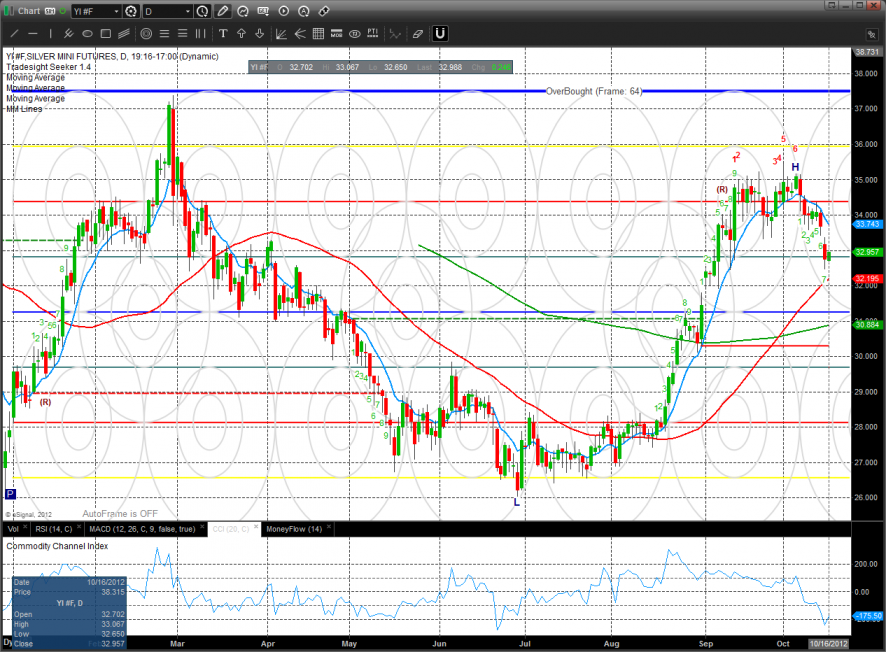The image size is (886, 652).
Task: Toggle the pencil drawing mode button
Action: [222, 11]
